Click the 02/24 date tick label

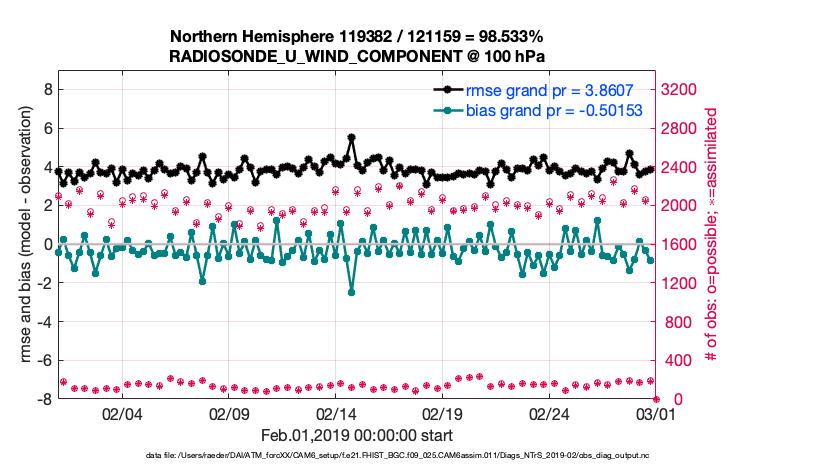(549, 415)
